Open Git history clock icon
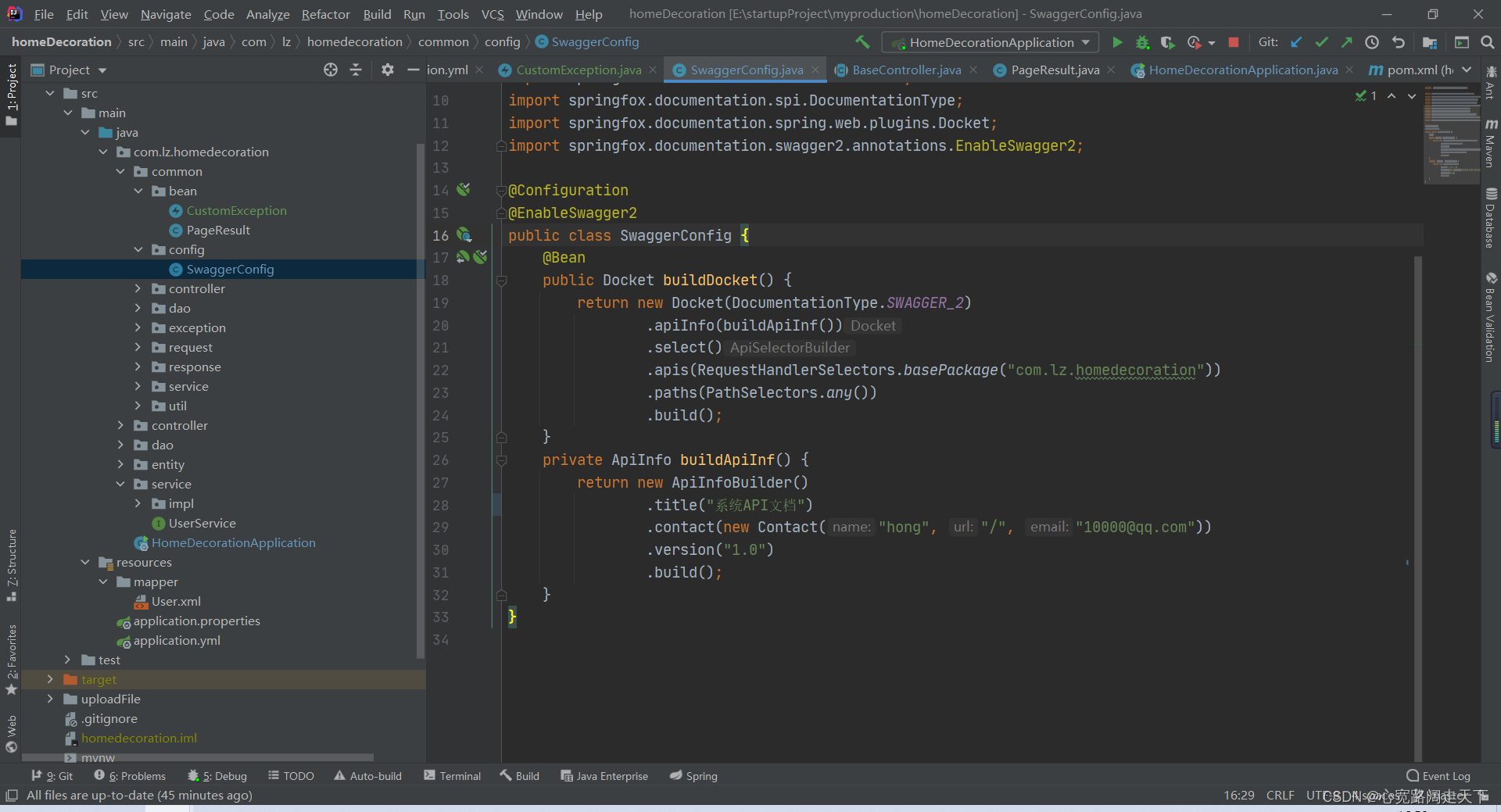The width and height of the screenshot is (1501, 812). 1372,42
